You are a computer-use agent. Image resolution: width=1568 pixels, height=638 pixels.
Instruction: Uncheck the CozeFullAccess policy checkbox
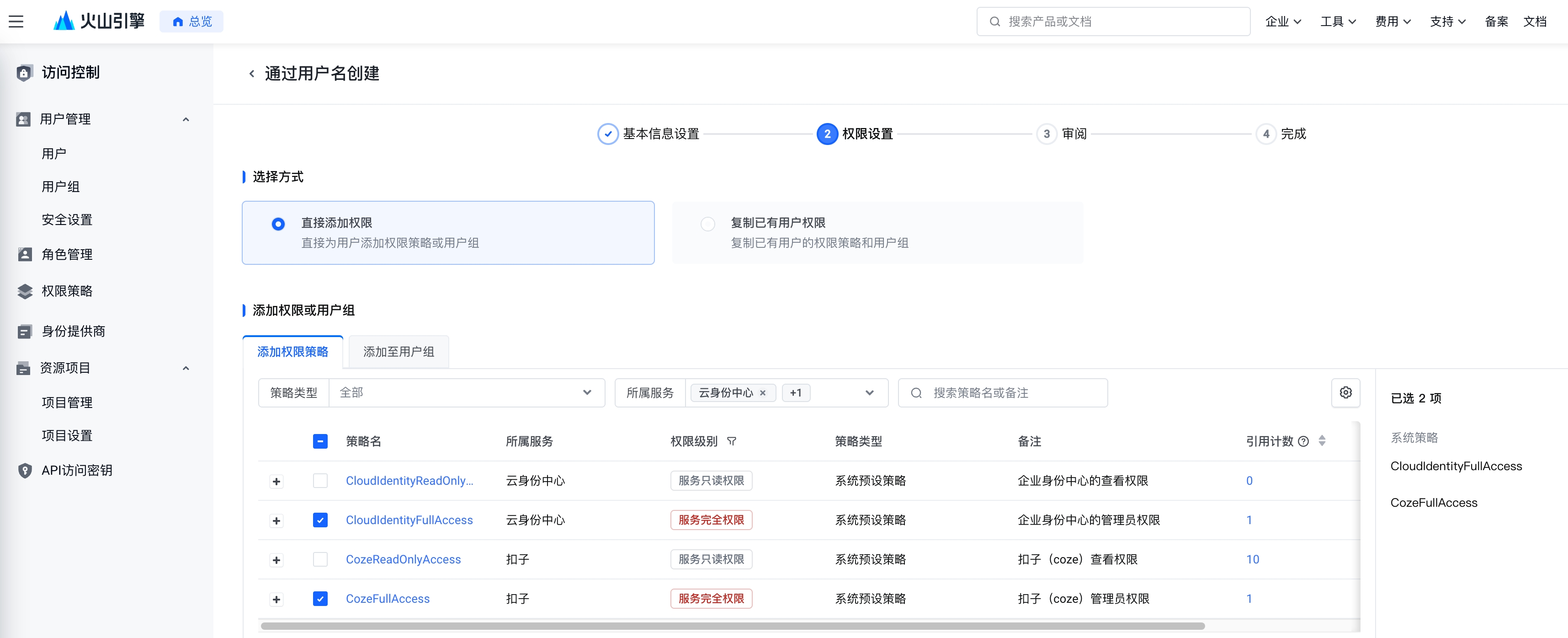[x=320, y=598]
